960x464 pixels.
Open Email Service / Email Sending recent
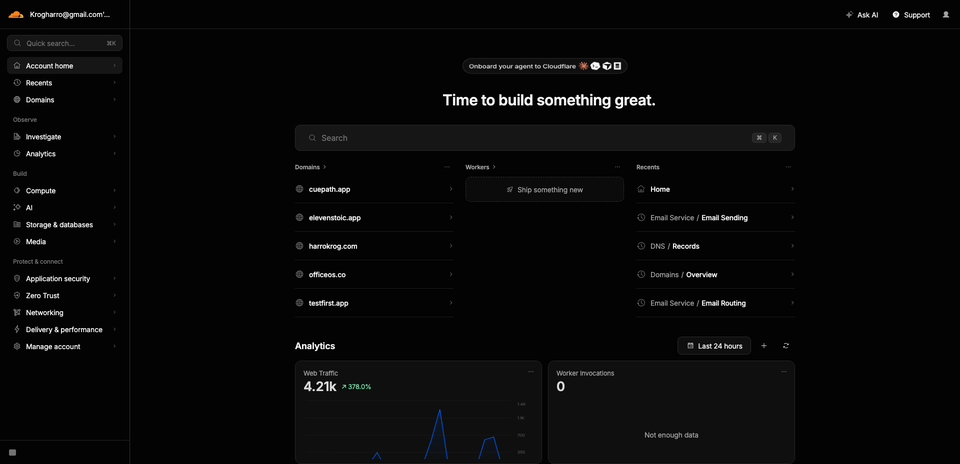pyautogui.click(x=716, y=217)
